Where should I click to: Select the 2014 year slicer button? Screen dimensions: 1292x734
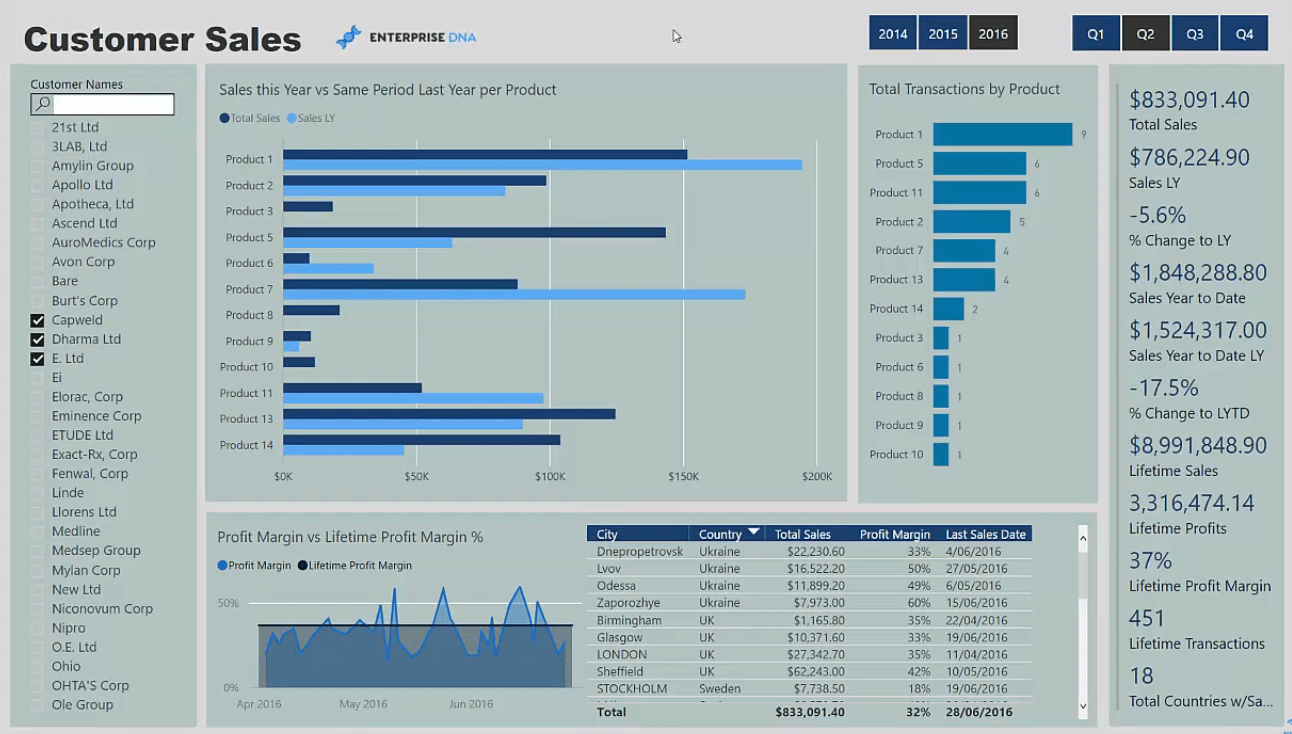tap(893, 33)
